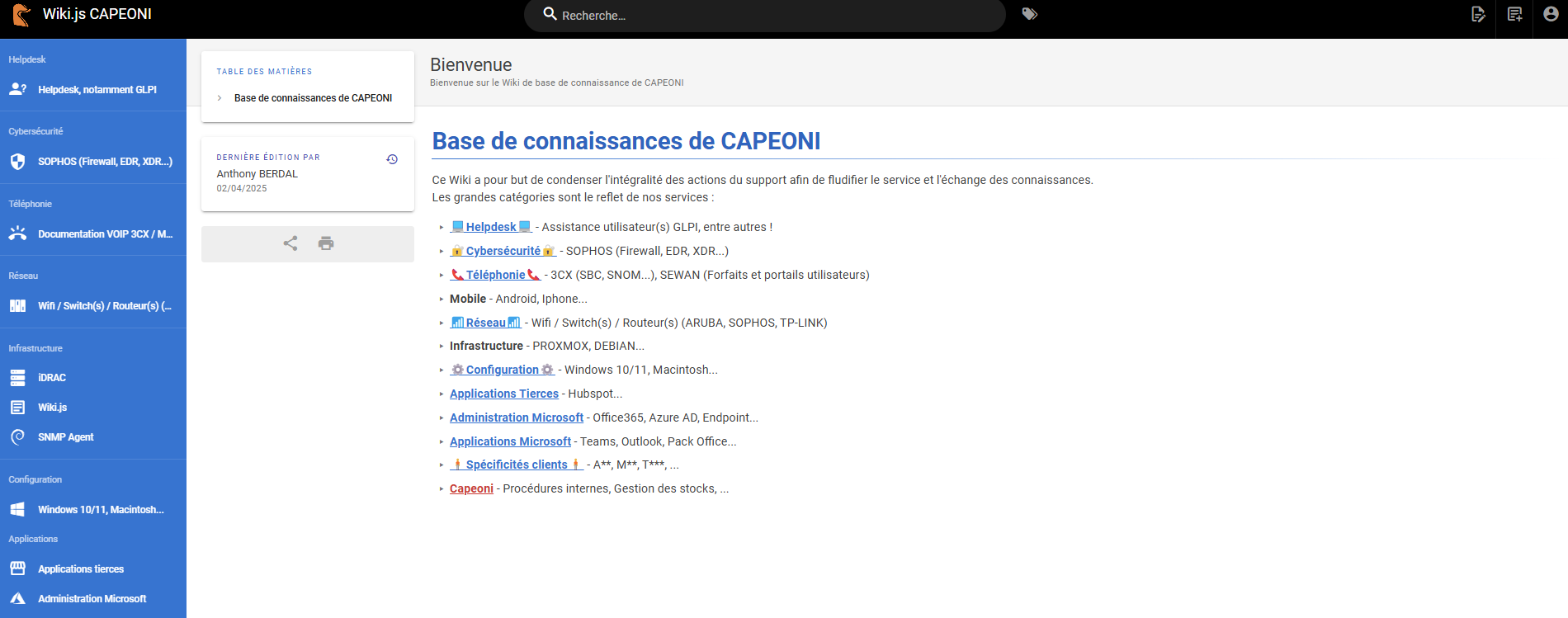Click the server icon beside iDRAC
This screenshot has width=1568, height=618.
17,378
